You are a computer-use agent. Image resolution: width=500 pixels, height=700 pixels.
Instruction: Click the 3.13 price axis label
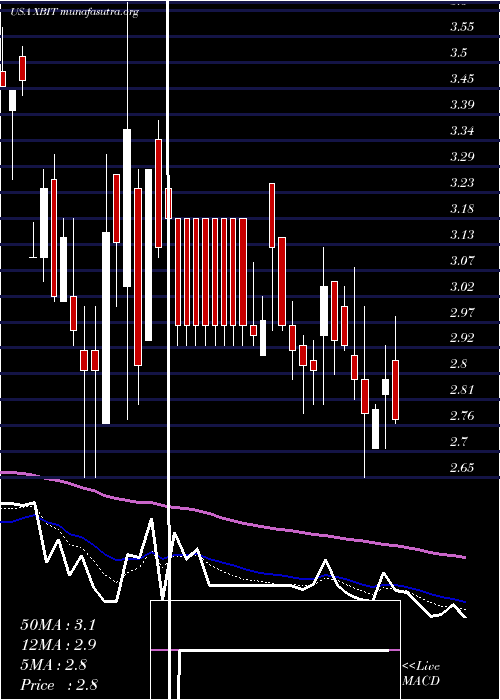462,234
